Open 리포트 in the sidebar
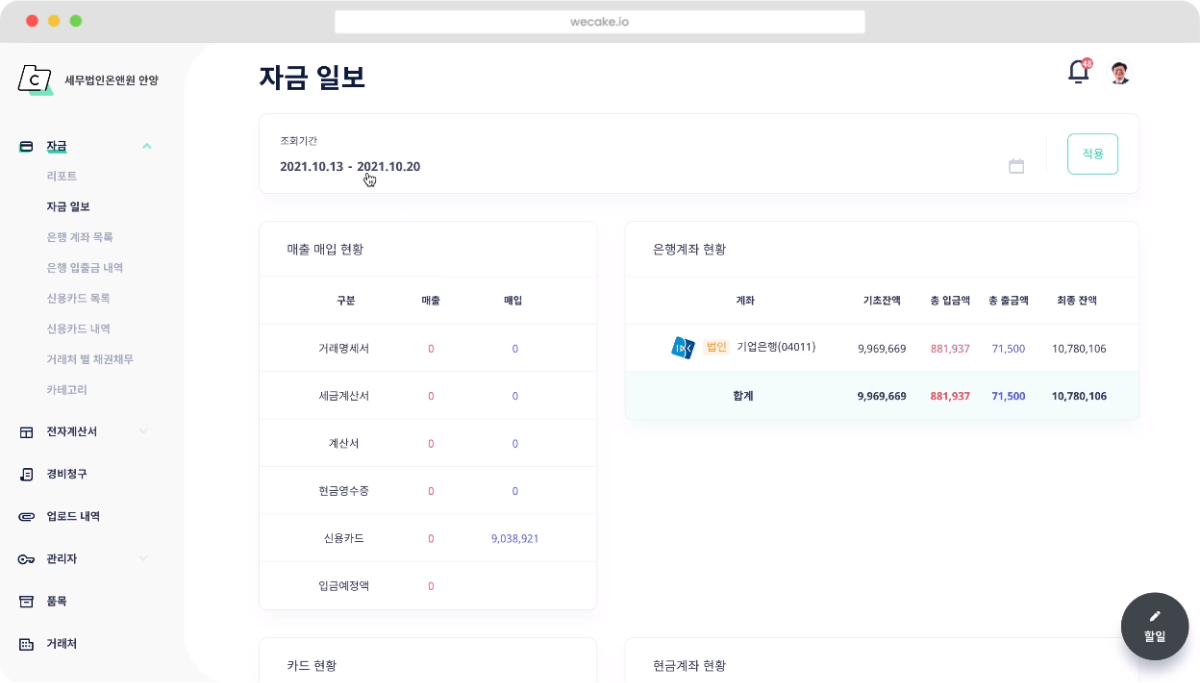 pyautogui.click(x=61, y=176)
